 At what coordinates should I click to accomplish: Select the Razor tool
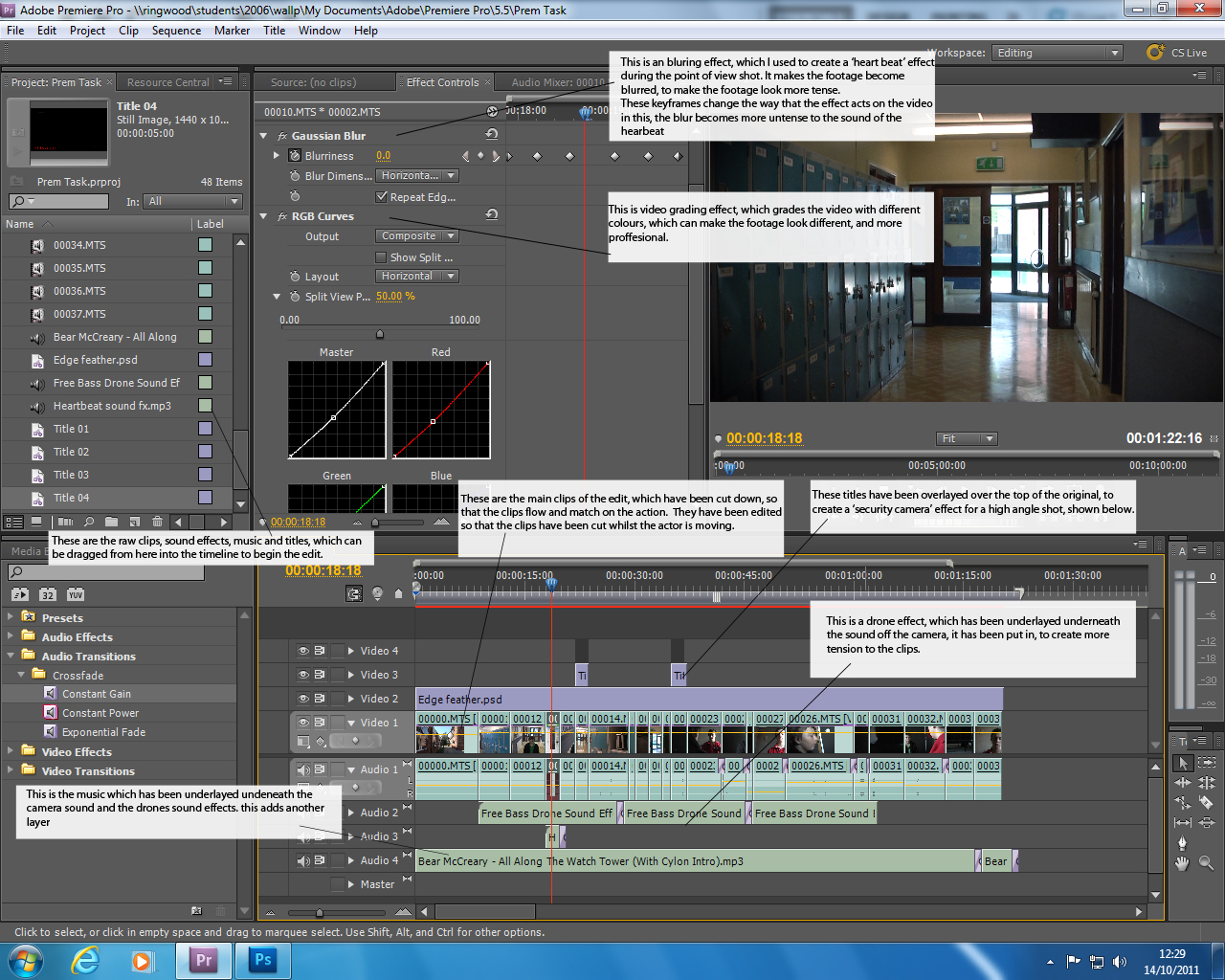(1207, 802)
